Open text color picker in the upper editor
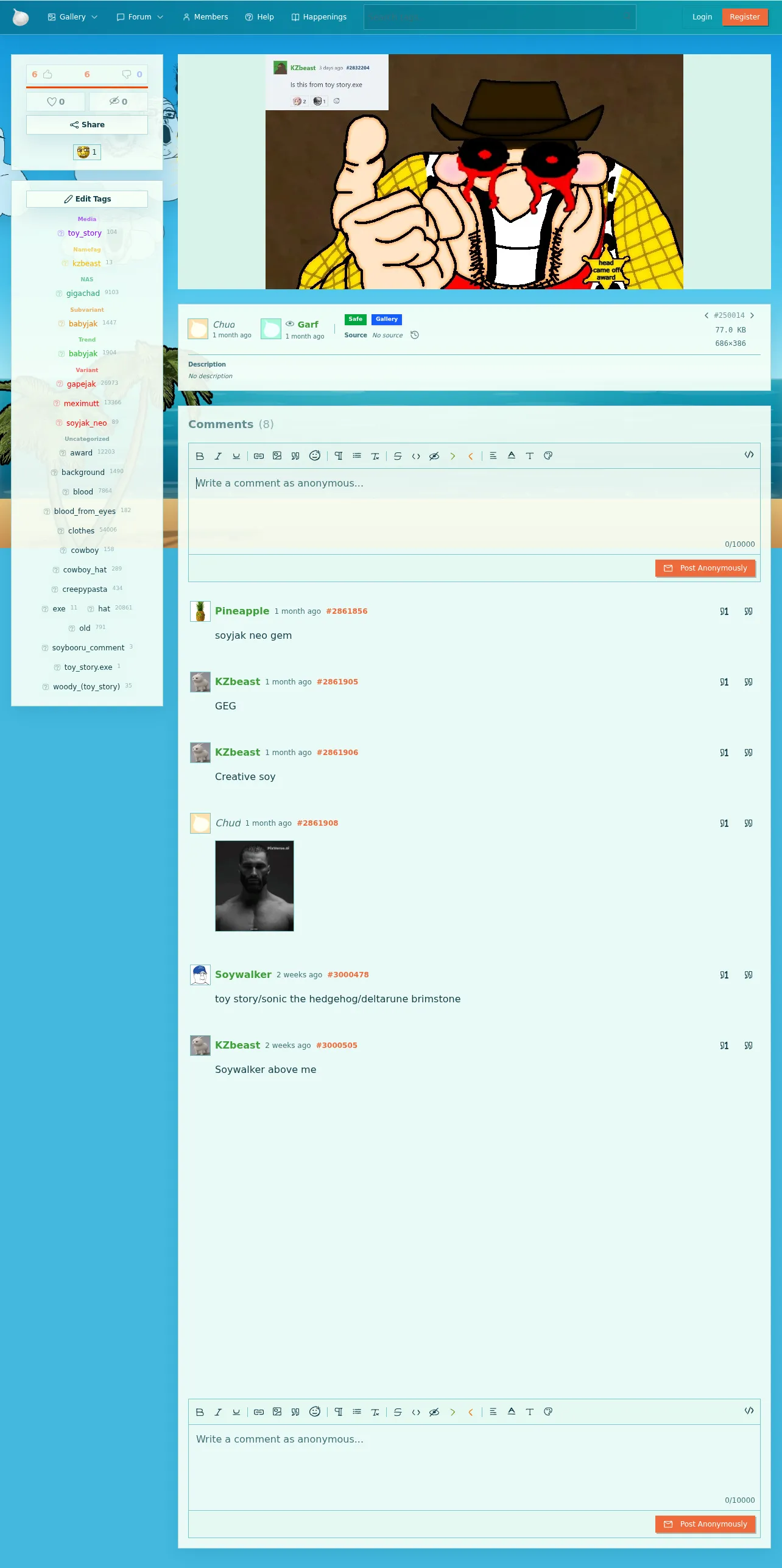 [512, 456]
